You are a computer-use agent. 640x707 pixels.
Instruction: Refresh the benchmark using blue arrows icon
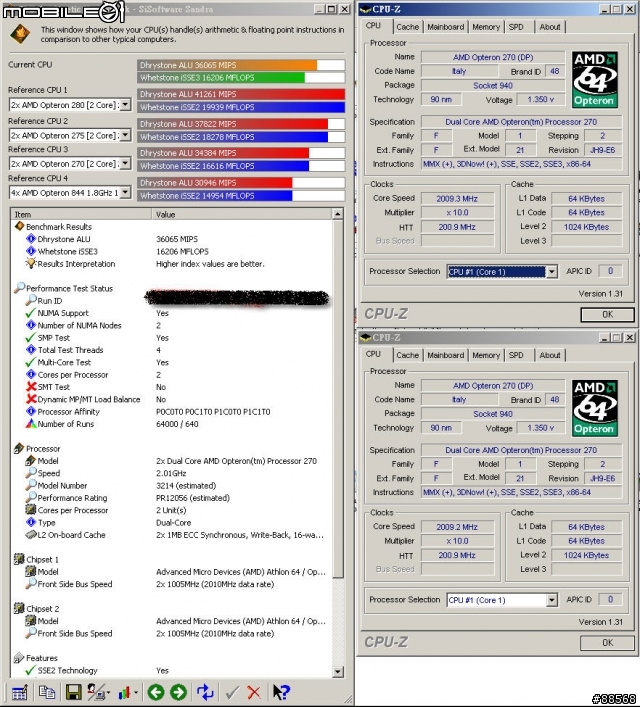[205, 692]
